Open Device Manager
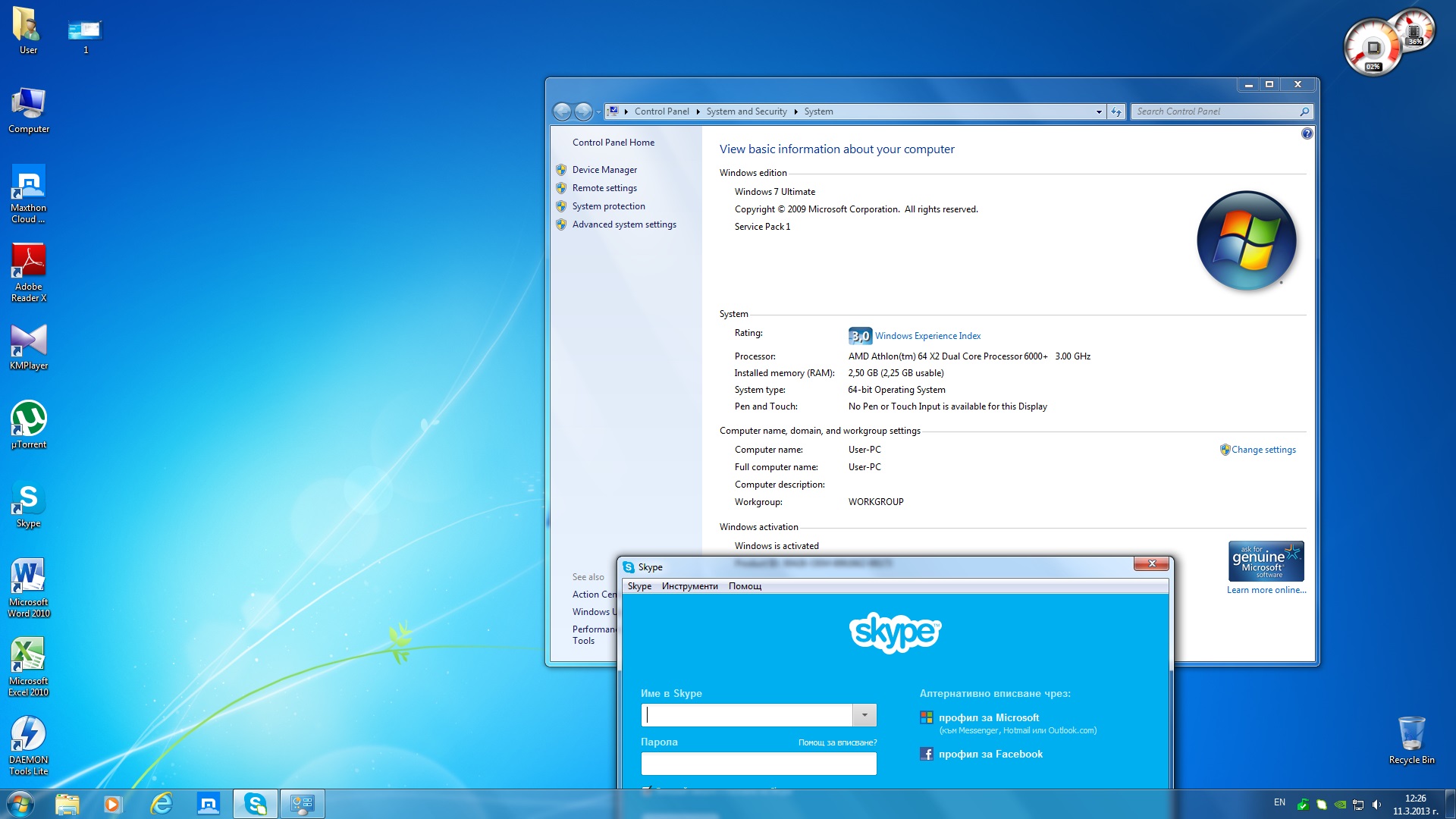This screenshot has height=819, width=1456. click(x=604, y=170)
